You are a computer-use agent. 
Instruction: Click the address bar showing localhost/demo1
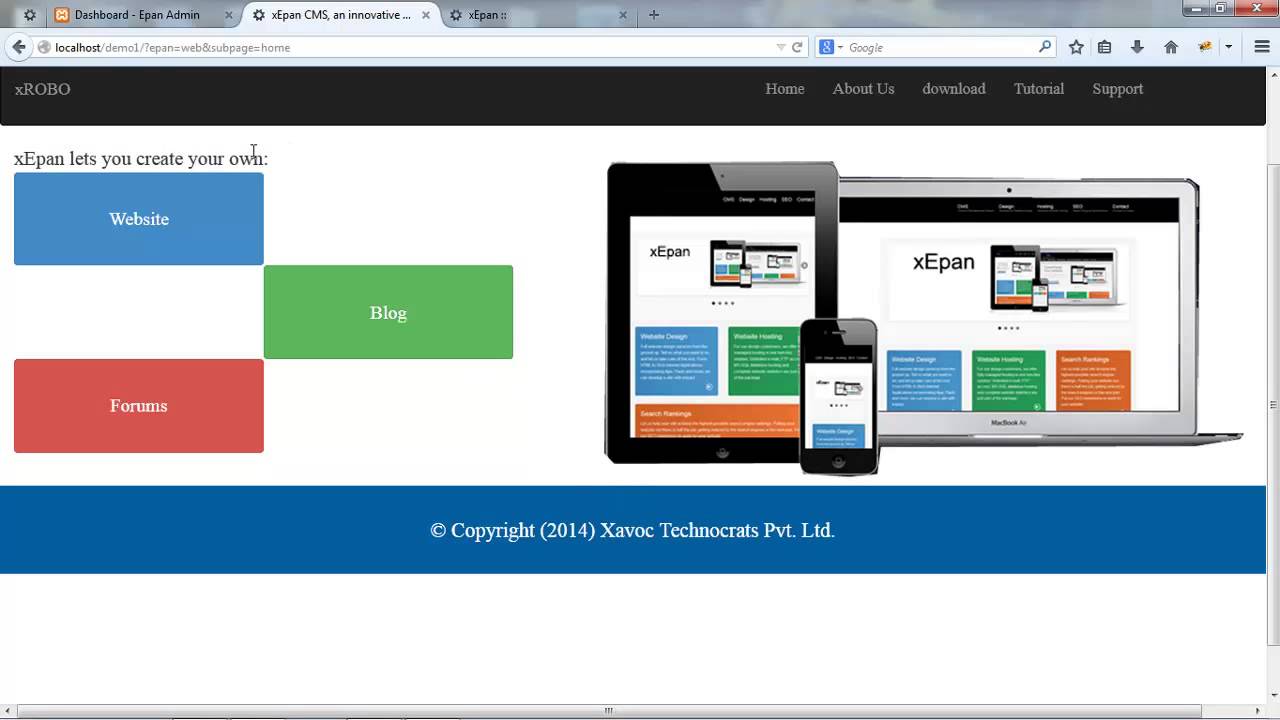coord(410,47)
